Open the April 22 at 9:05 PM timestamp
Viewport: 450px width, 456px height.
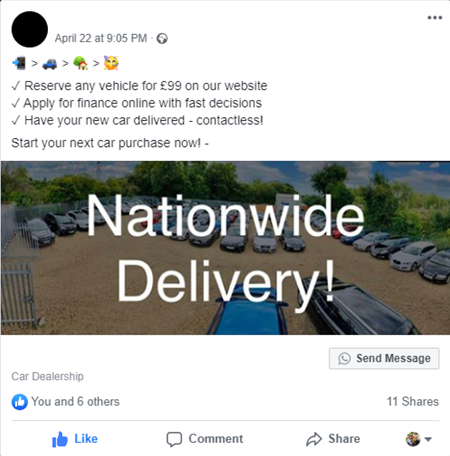(x=101, y=38)
